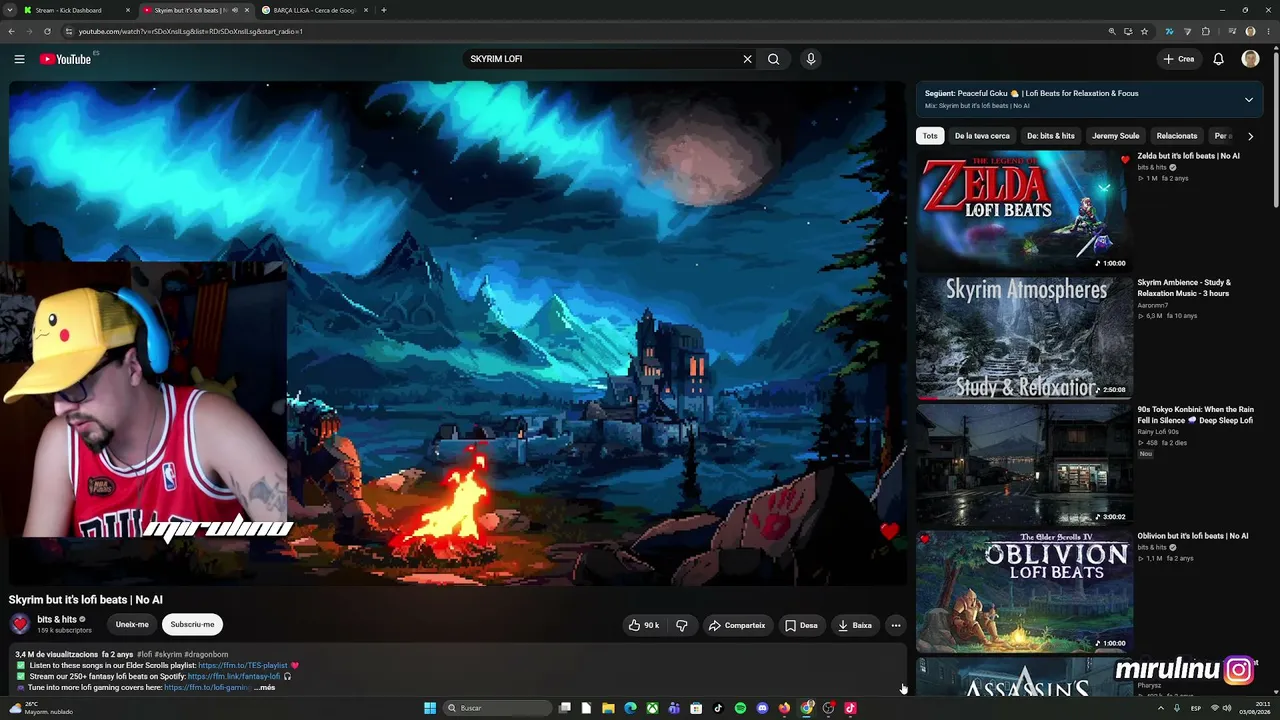Dislike the video with thumbs down
1280x720 pixels.
tap(682, 625)
